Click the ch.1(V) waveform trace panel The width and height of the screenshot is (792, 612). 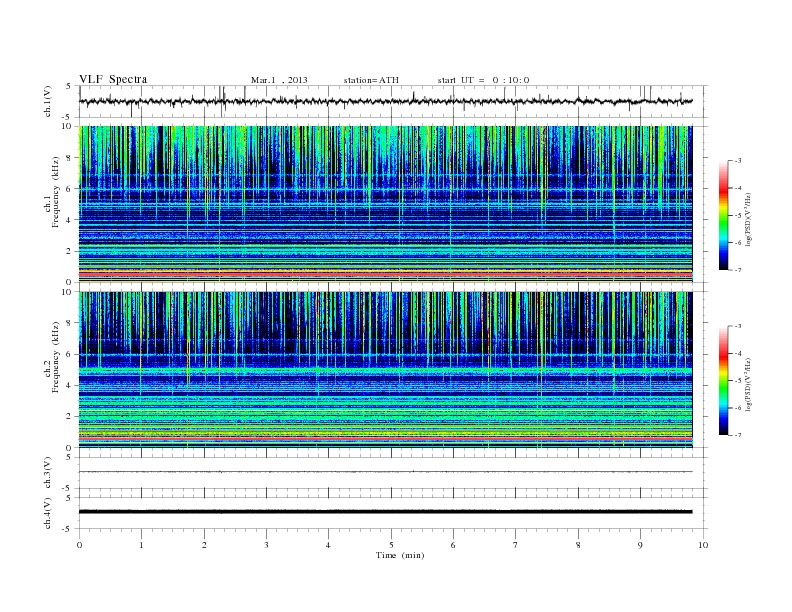pos(393,101)
